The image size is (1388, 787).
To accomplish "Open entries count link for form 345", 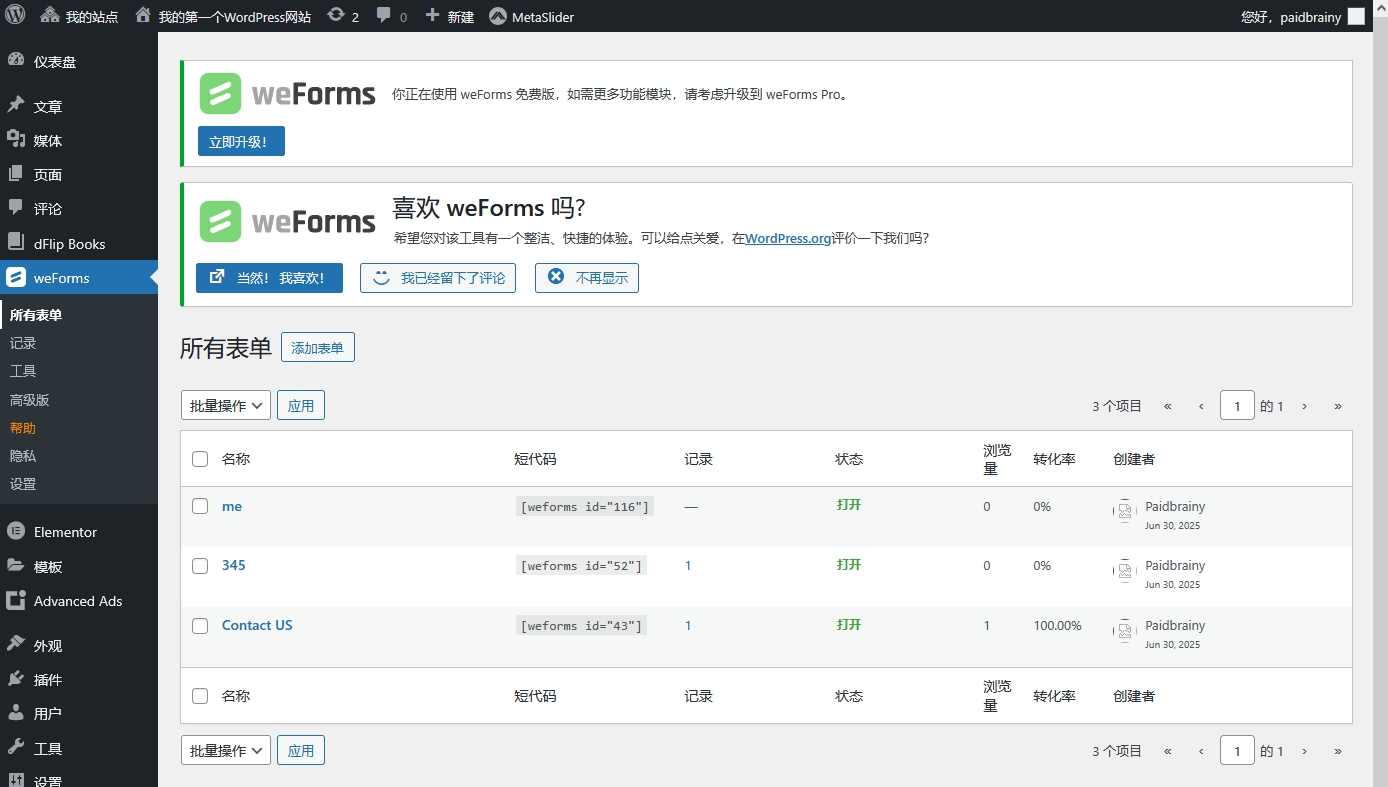I will click(x=688, y=565).
